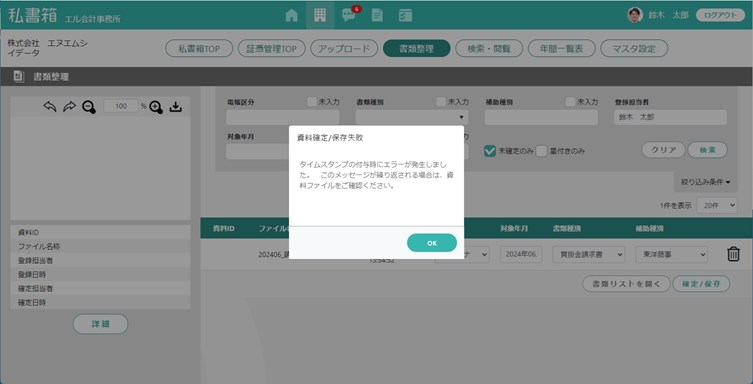This screenshot has height=384, width=753.
Task: Click the 補助種別 filter input
Action: tap(541, 117)
